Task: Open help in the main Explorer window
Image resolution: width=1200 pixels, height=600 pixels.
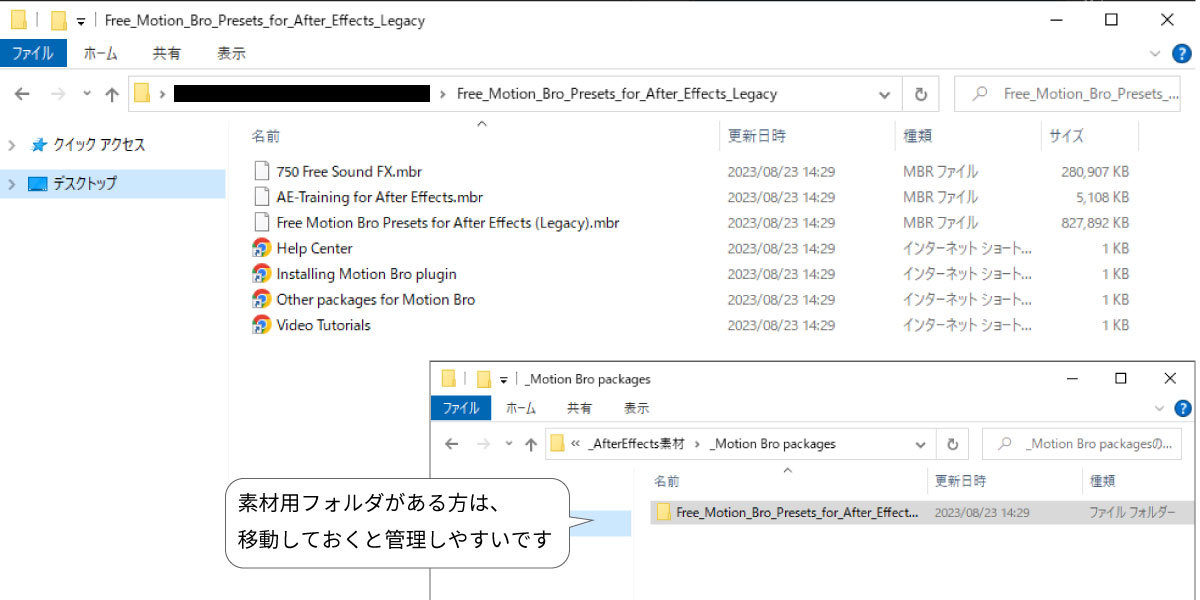Action: [x=1183, y=53]
